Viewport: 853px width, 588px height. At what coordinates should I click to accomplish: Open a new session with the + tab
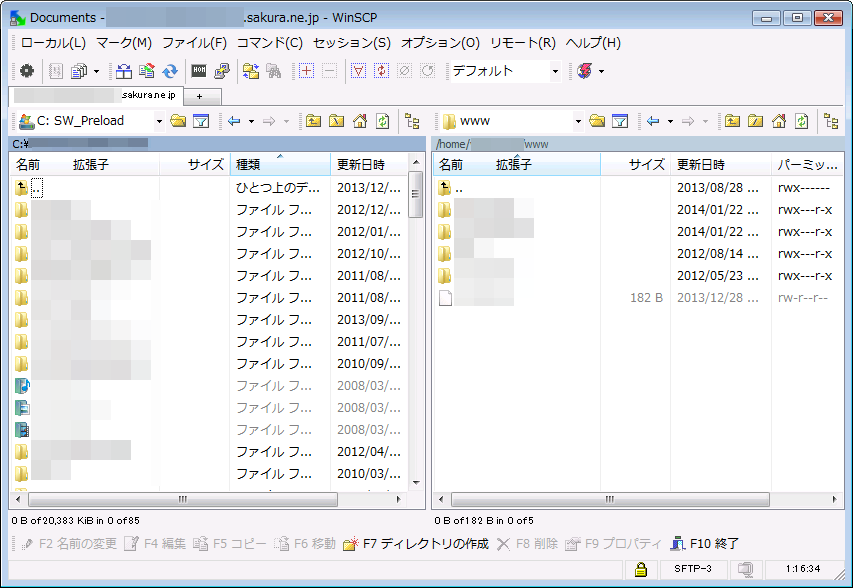coord(200,96)
